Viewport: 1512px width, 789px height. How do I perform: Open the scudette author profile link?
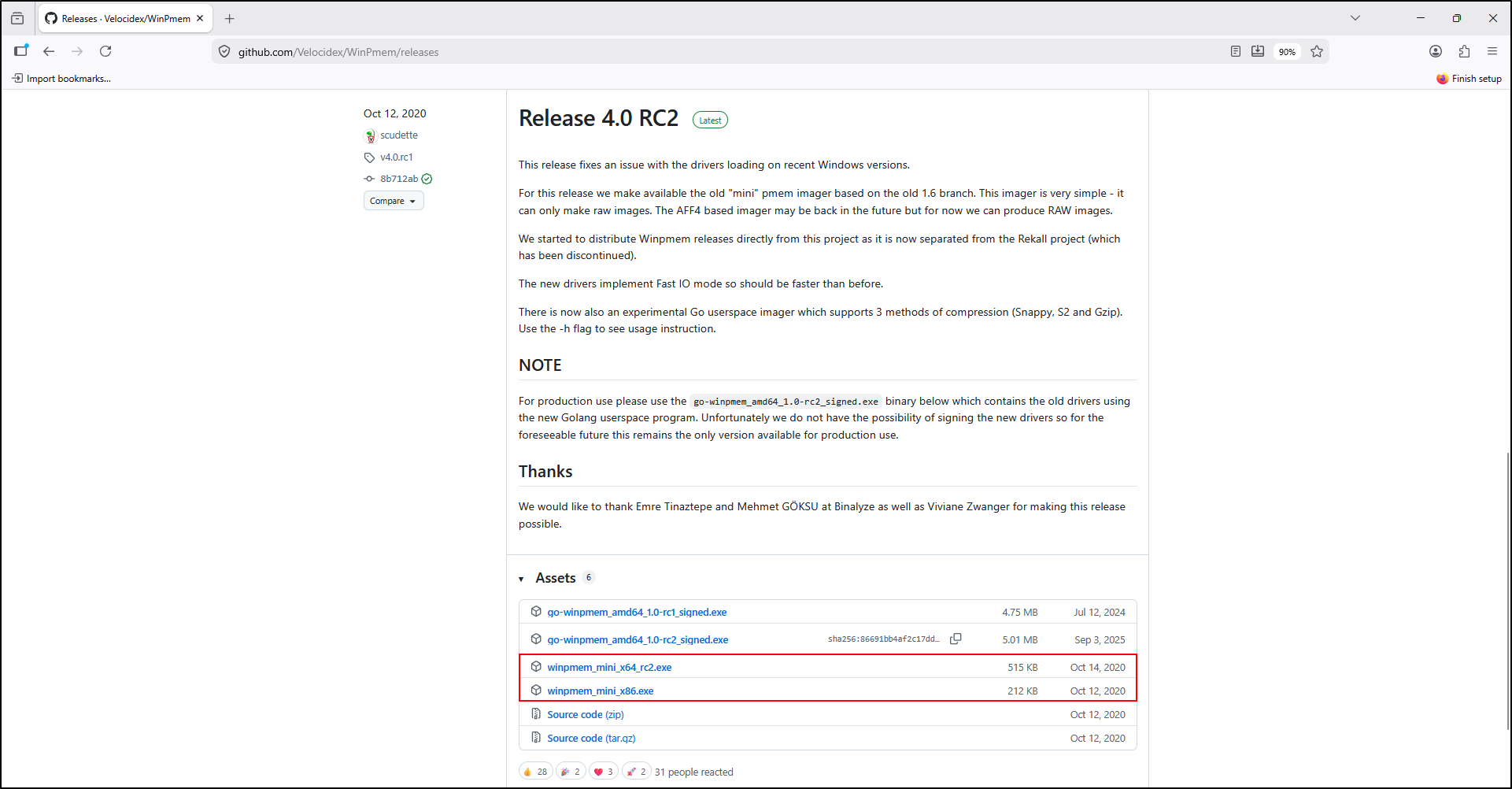click(399, 135)
